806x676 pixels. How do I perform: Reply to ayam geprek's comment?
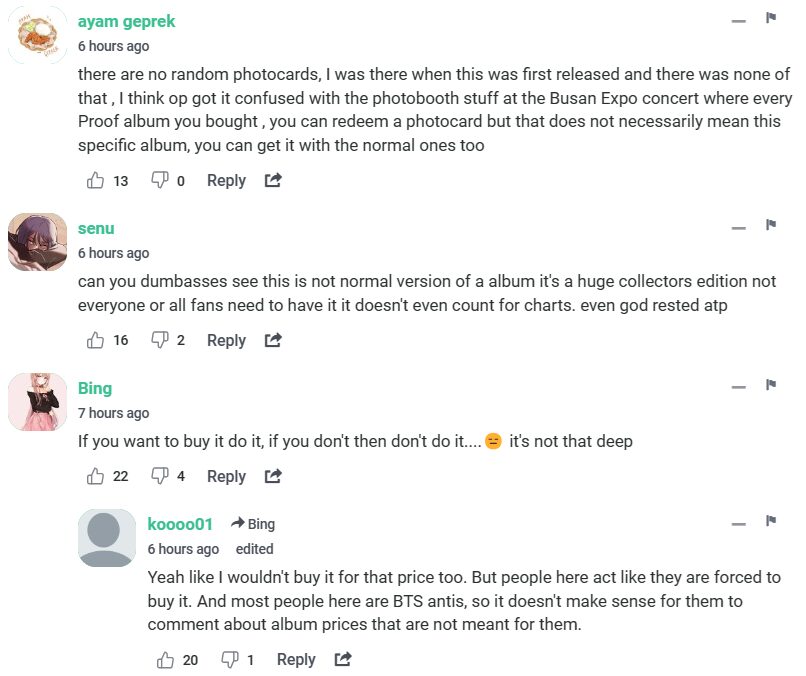coord(226,181)
